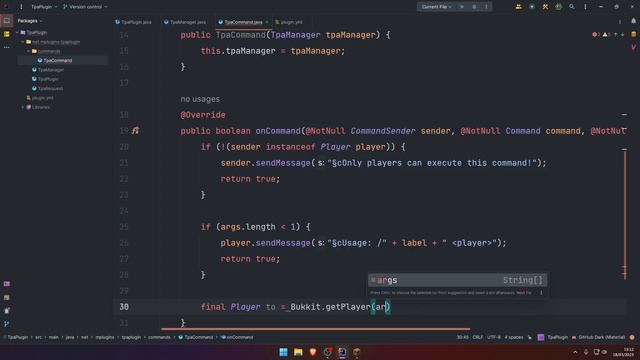Collapse the net.mplugins.tpaplugin package
Image resolution: width=640 pixels, height=360 pixels.
click(x=23, y=42)
